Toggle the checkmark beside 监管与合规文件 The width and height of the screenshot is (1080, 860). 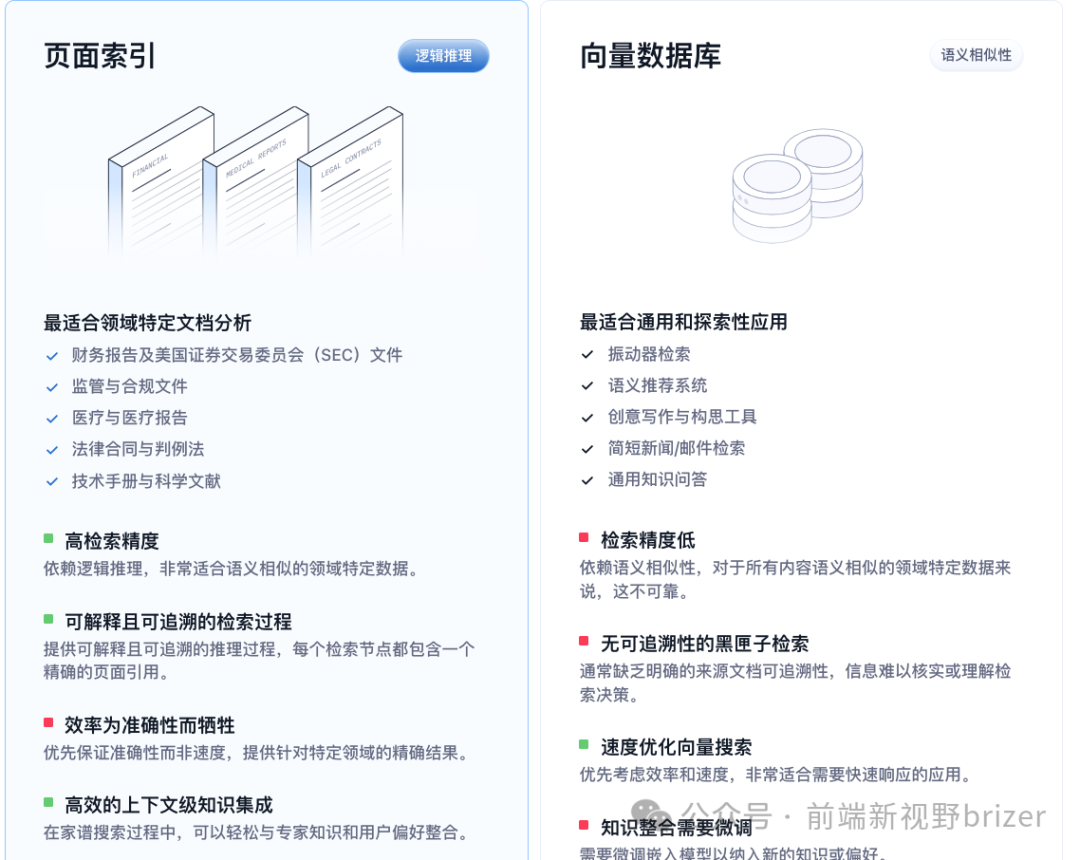click(52, 386)
